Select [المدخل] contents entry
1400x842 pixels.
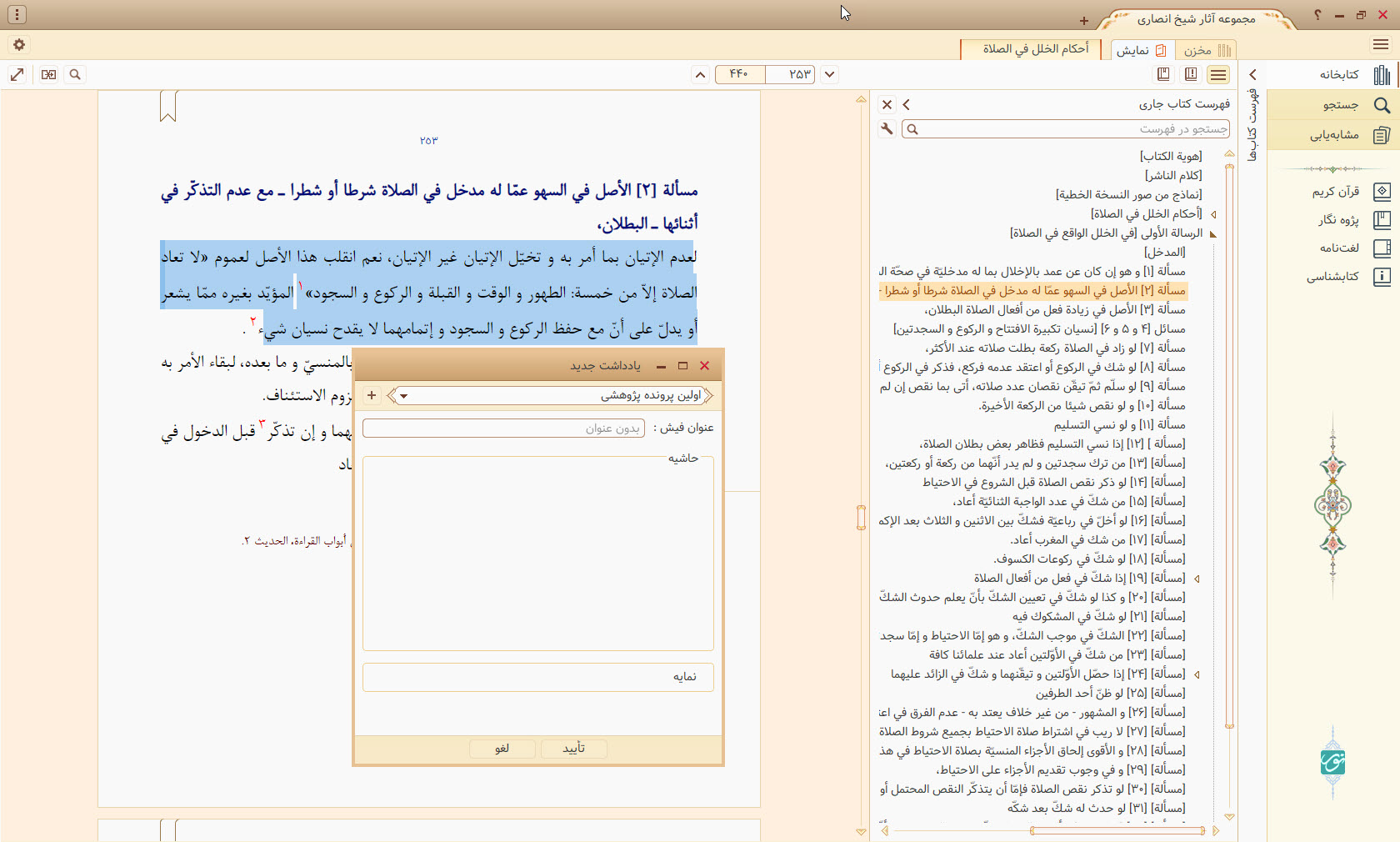(x=1165, y=252)
